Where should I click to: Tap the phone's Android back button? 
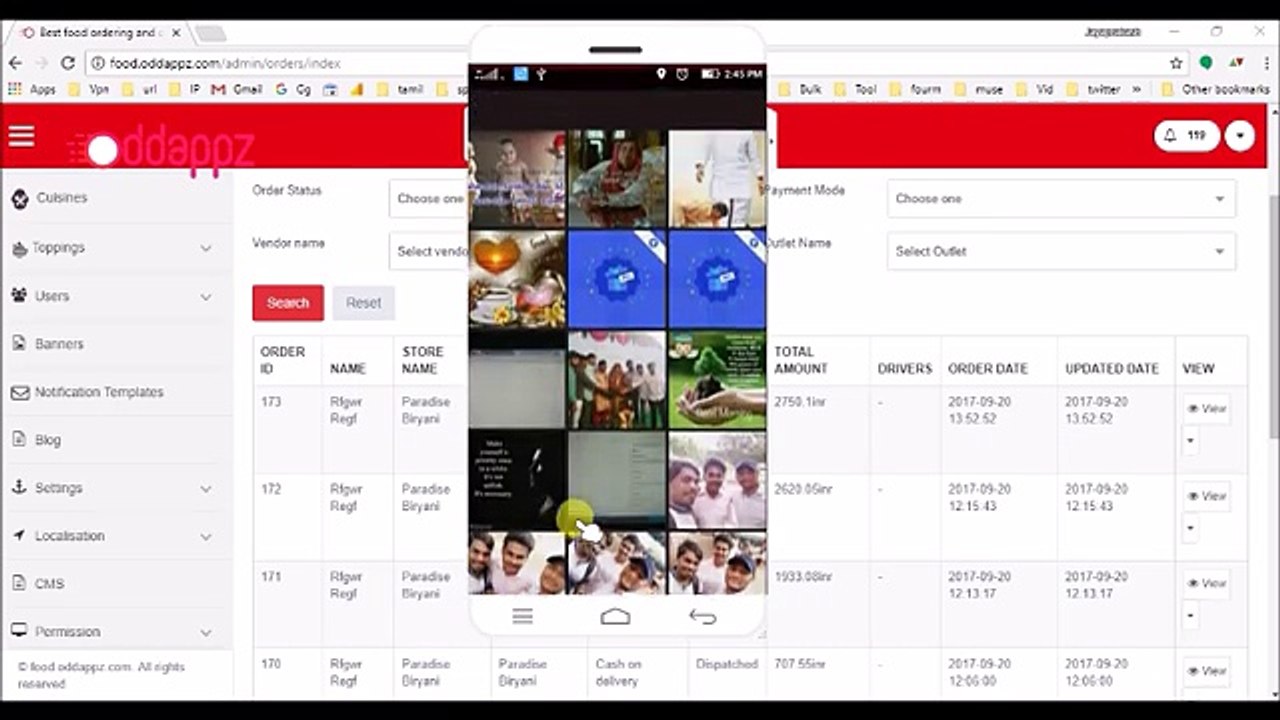[x=703, y=617]
